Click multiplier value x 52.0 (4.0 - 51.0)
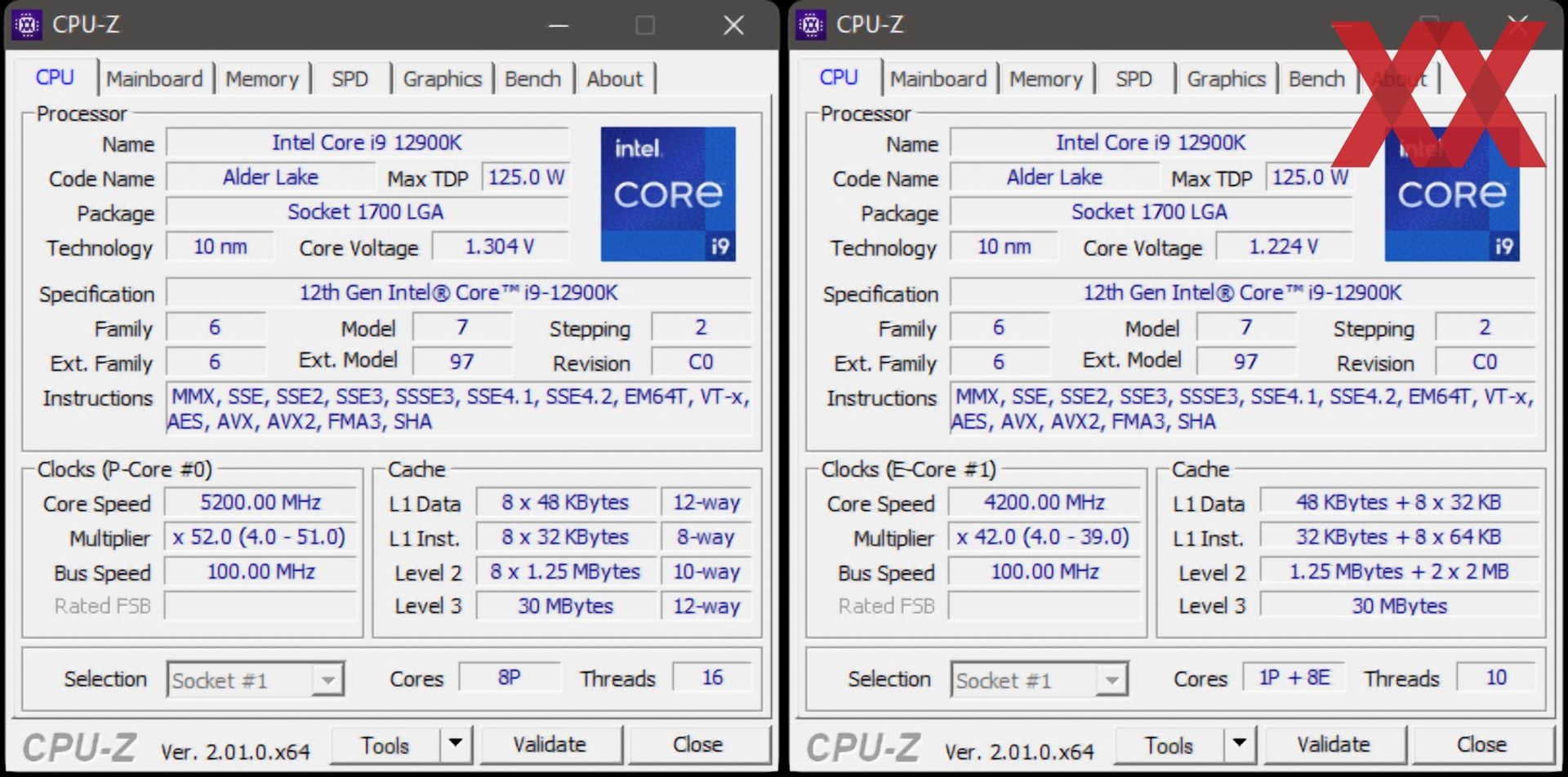Screen dimensions: 1568x777 [261, 537]
